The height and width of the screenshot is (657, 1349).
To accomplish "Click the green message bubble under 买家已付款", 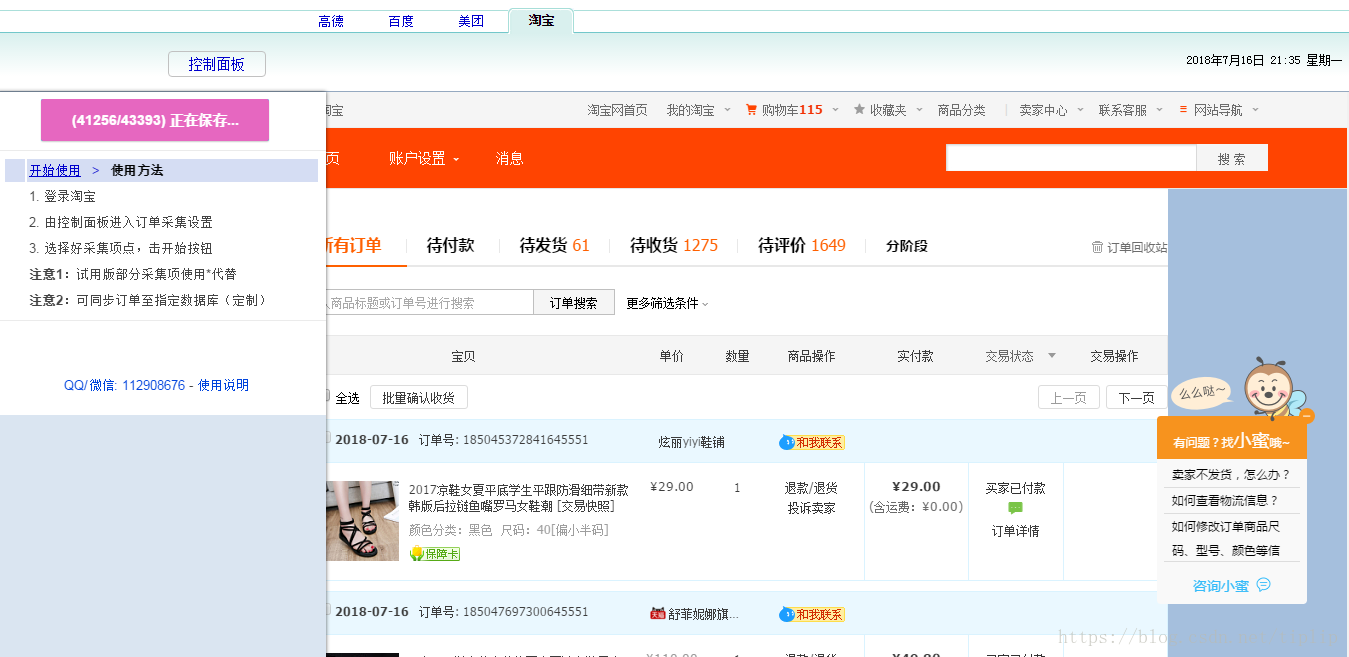I will (x=1015, y=508).
